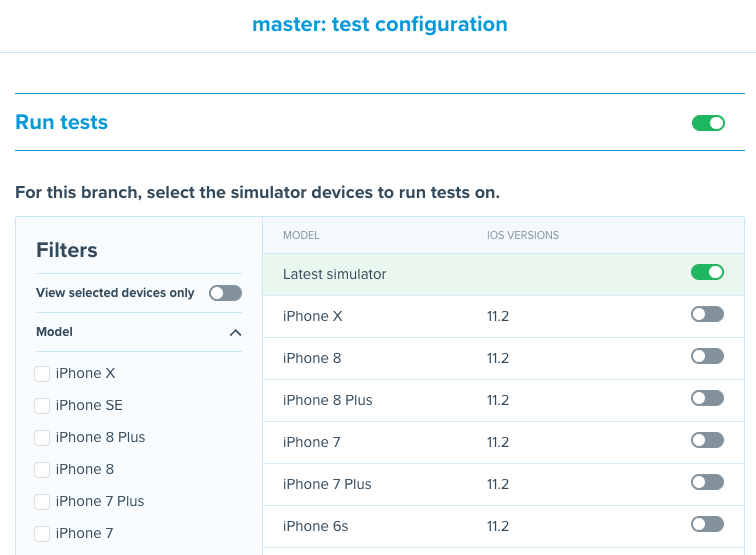Click the MODEL column header
The image size is (756, 555).
pos(301,236)
